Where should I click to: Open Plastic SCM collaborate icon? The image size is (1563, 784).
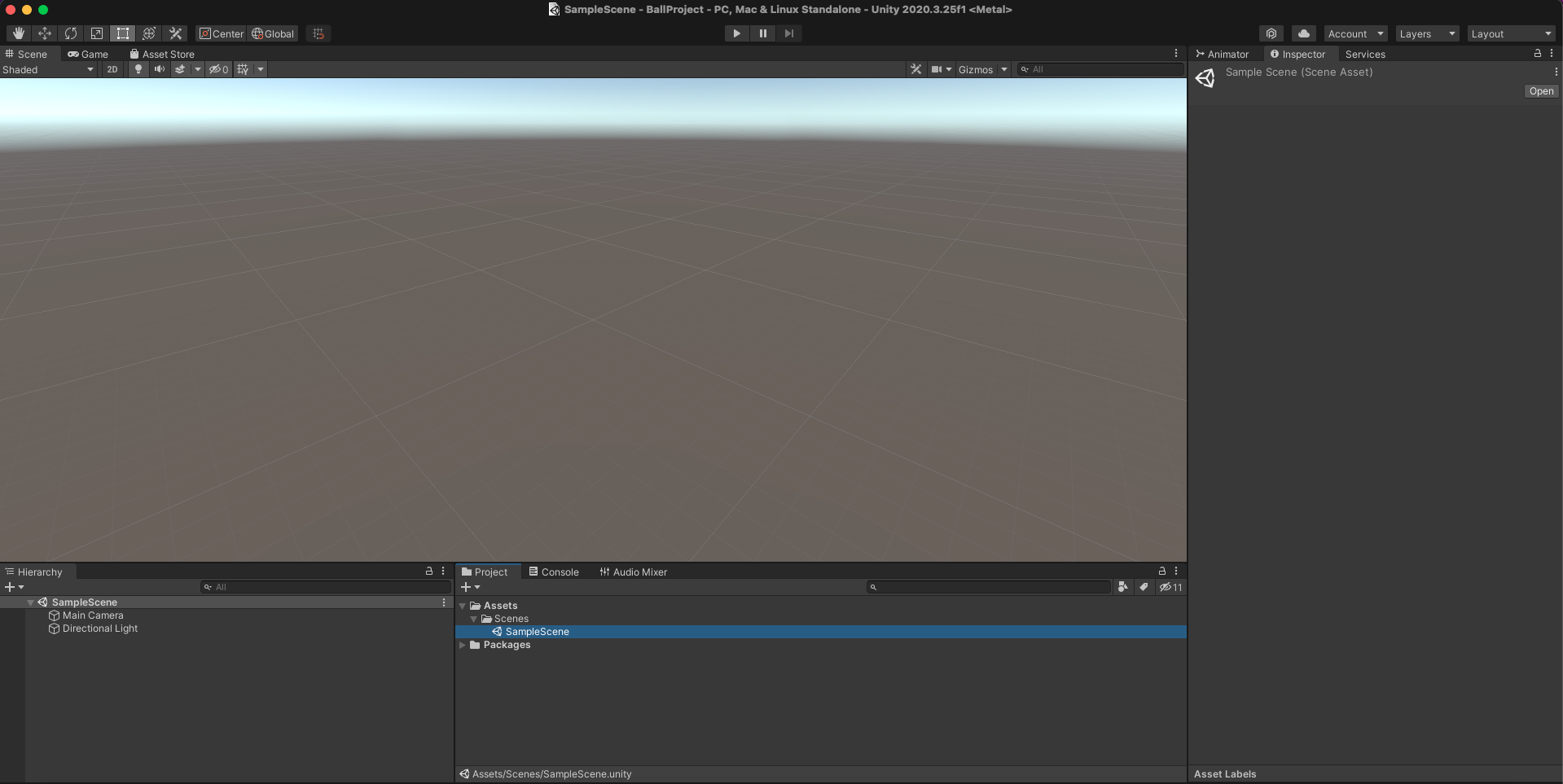[x=1271, y=33]
